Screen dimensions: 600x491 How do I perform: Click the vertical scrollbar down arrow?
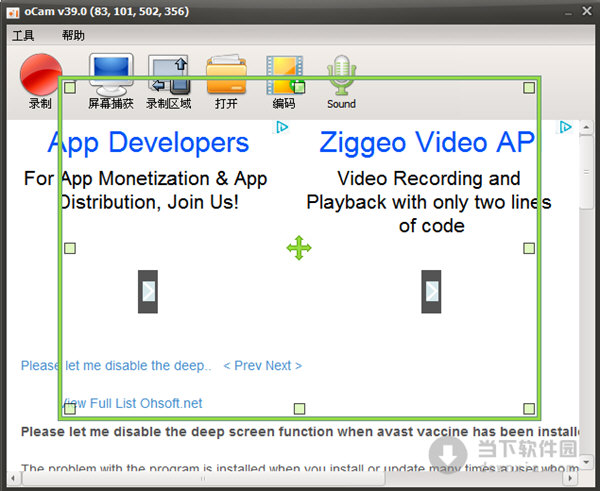click(x=586, y=461)
